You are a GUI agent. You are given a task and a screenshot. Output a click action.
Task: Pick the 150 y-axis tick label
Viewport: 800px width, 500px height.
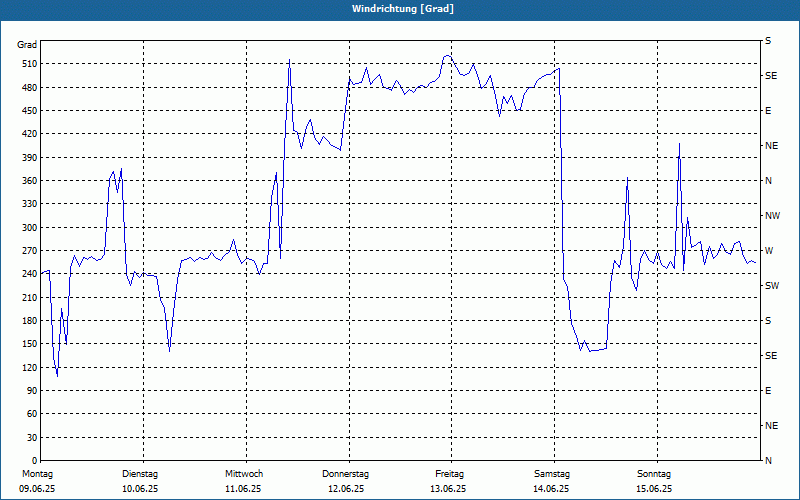pyautogui.click(x=30, y=344)
